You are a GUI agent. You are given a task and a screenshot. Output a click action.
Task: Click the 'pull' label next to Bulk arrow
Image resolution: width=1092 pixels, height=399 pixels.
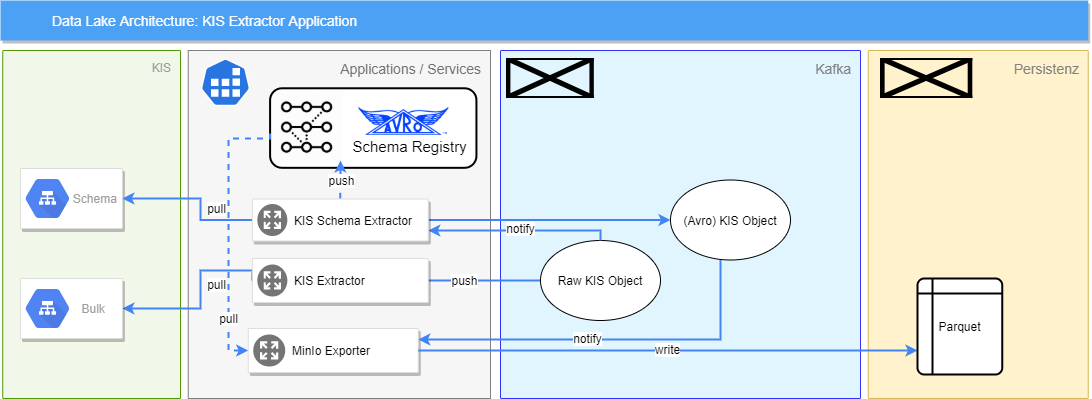(217, 285)
